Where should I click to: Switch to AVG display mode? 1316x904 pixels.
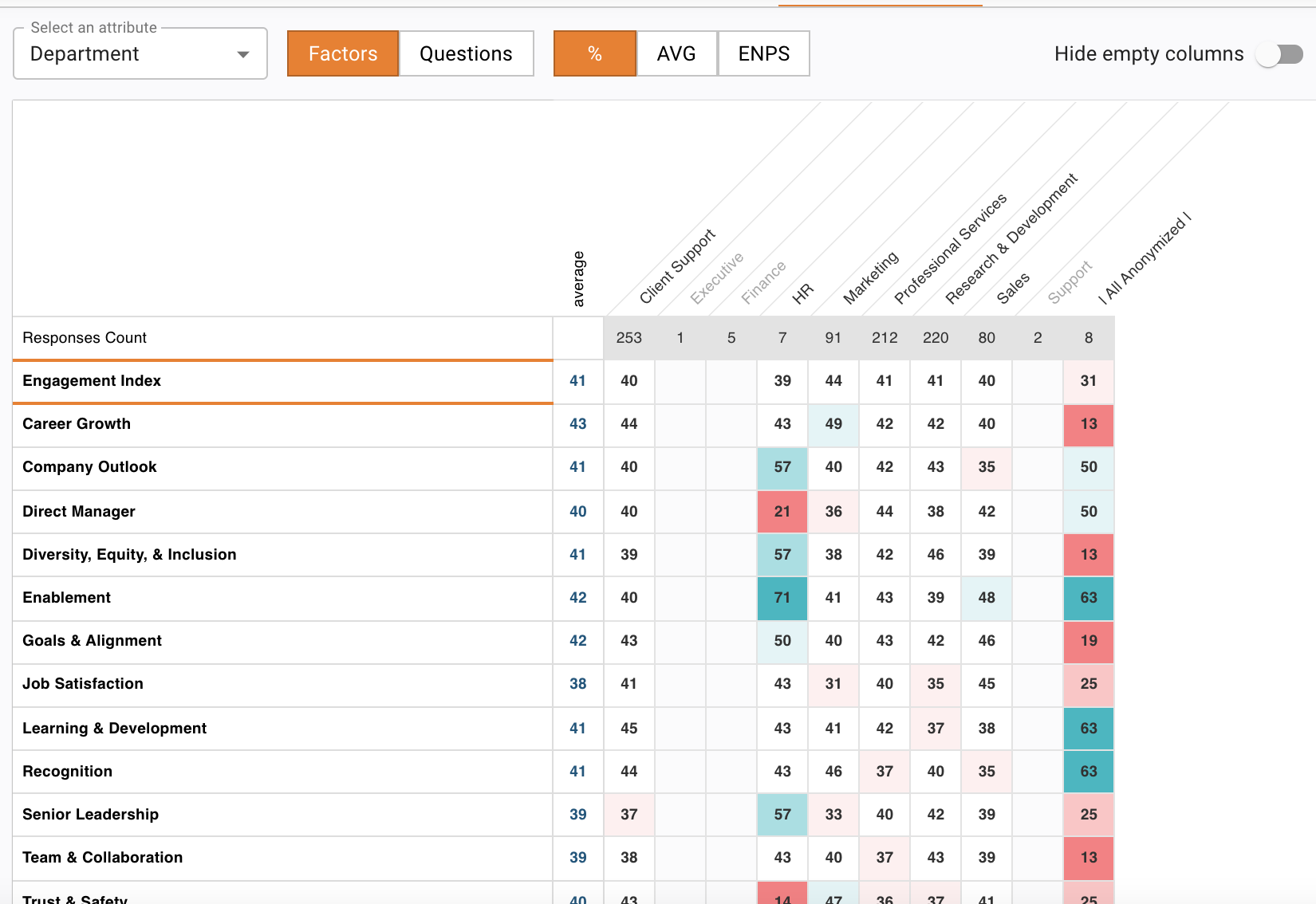[x=676, y=53]
